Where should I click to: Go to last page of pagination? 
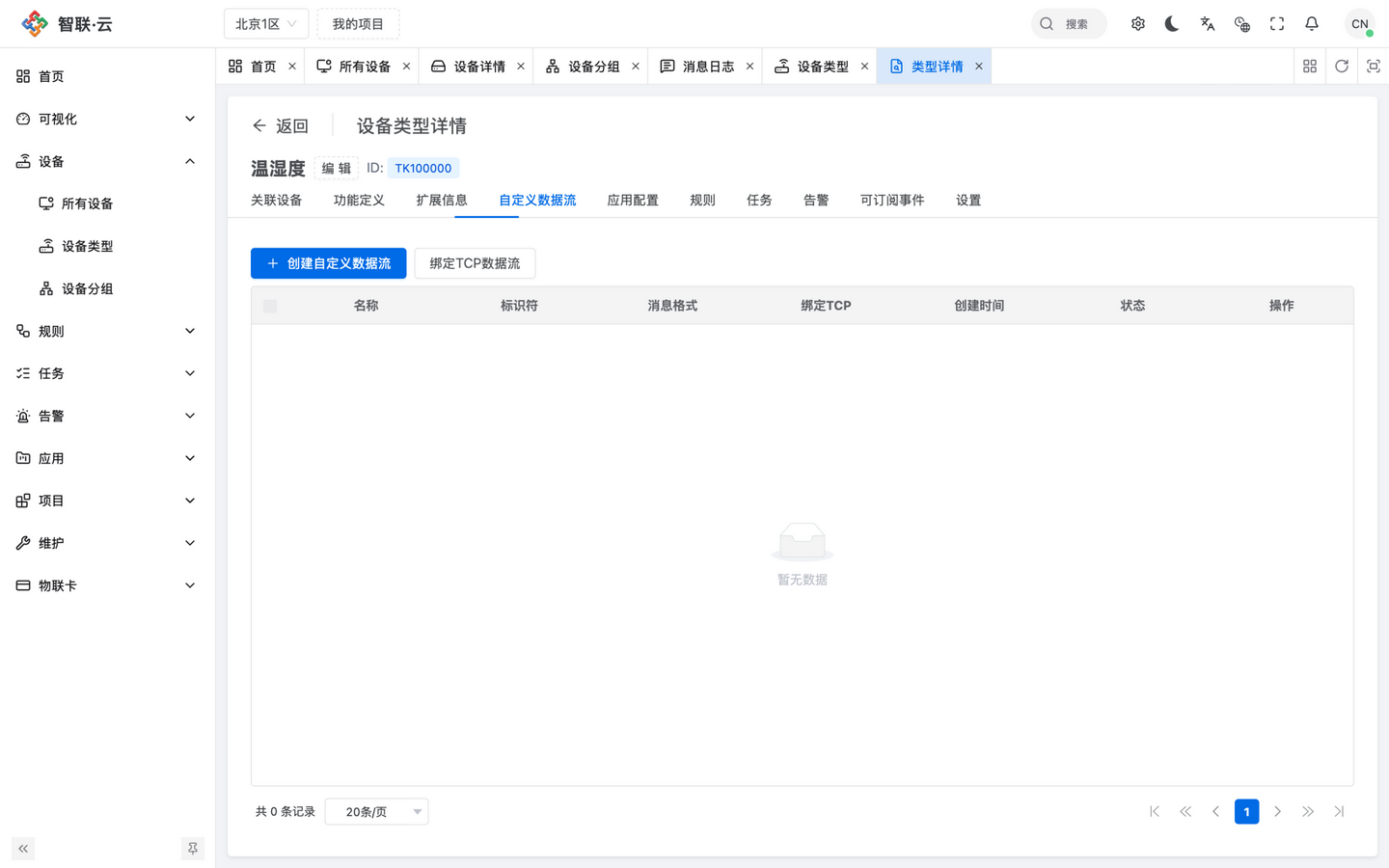tap(1339, 812)
